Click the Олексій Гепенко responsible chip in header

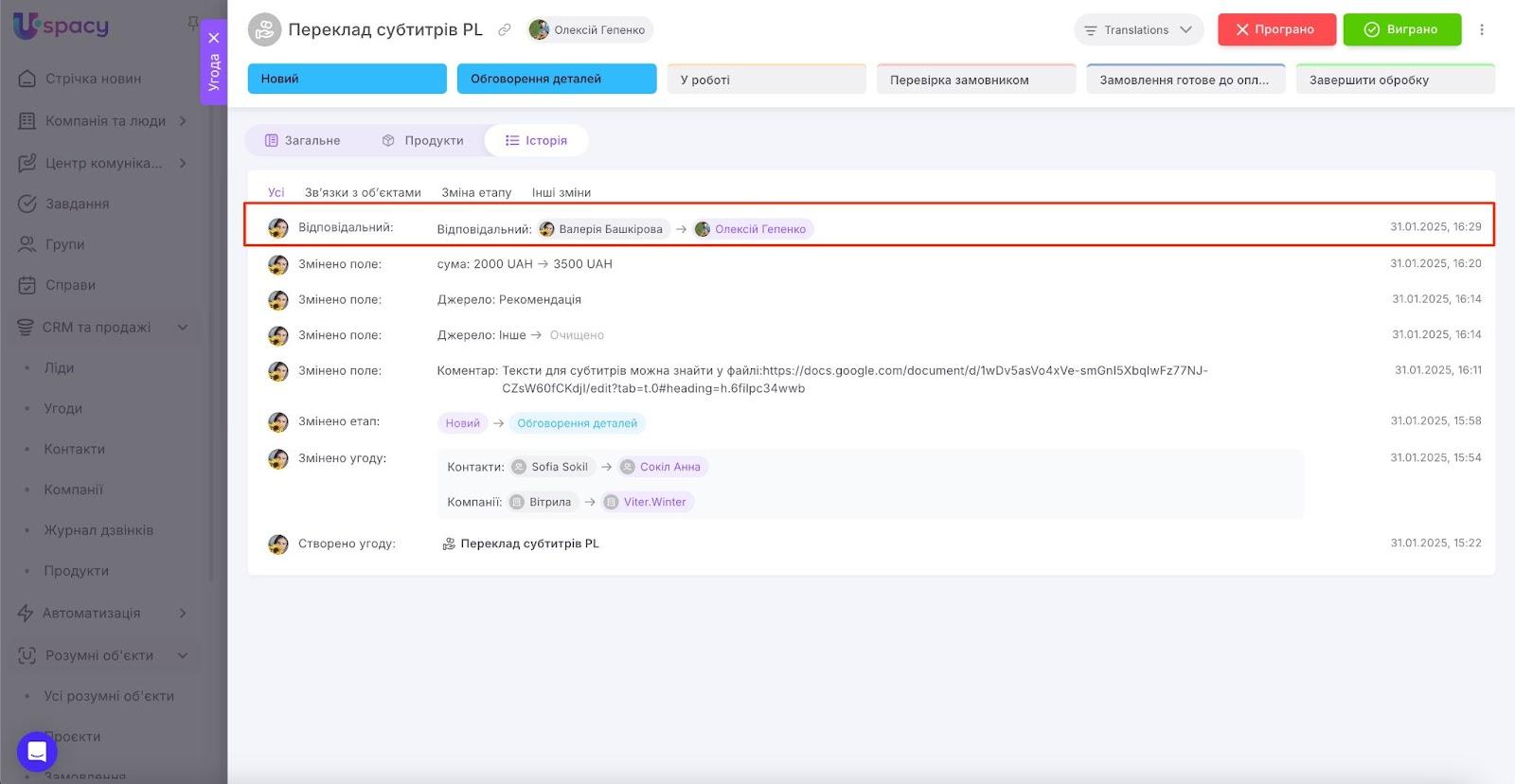click(590, 30)
